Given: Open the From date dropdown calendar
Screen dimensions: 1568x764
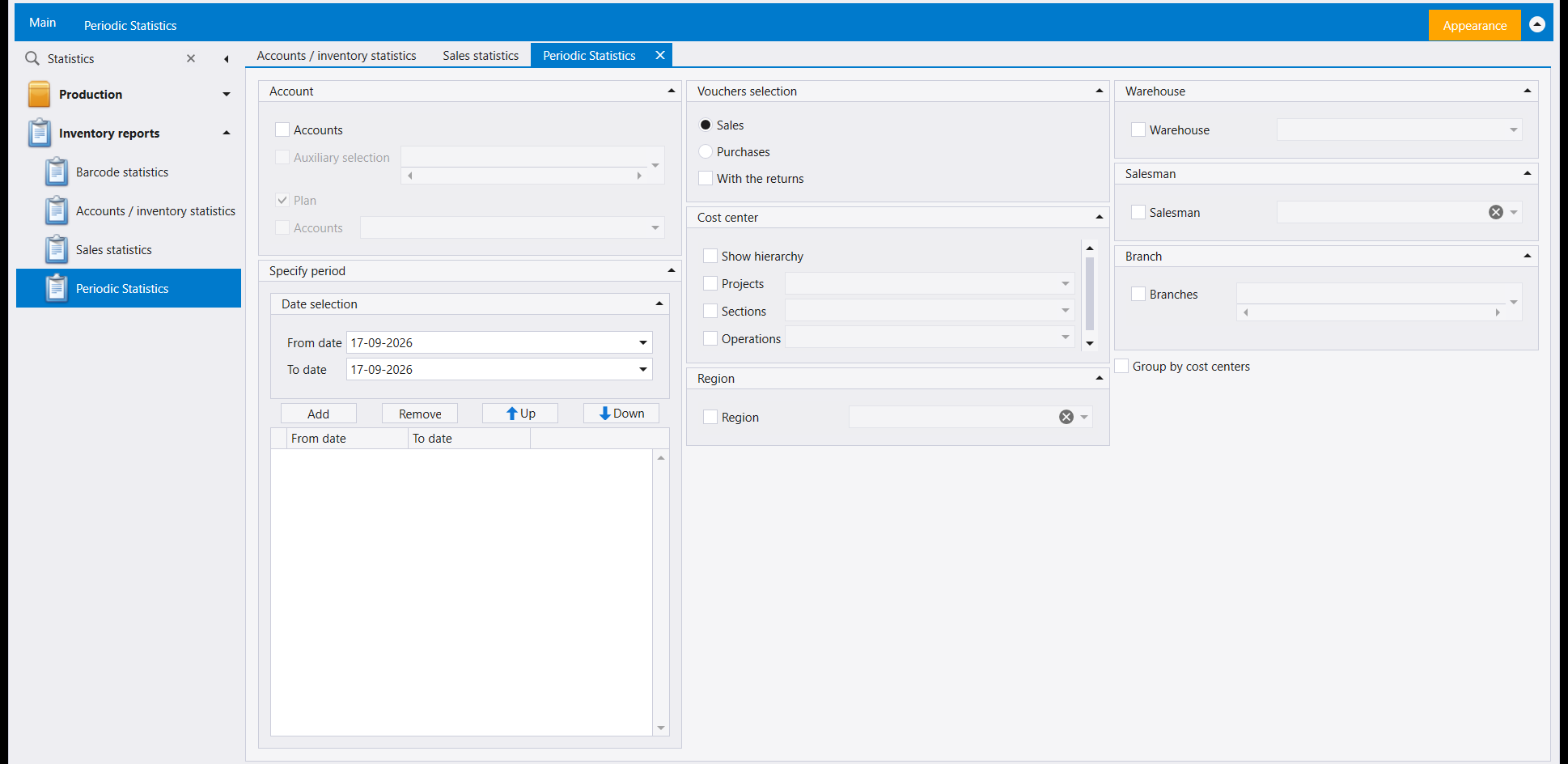Looking at the screenshot, I should tap(643, 342).
